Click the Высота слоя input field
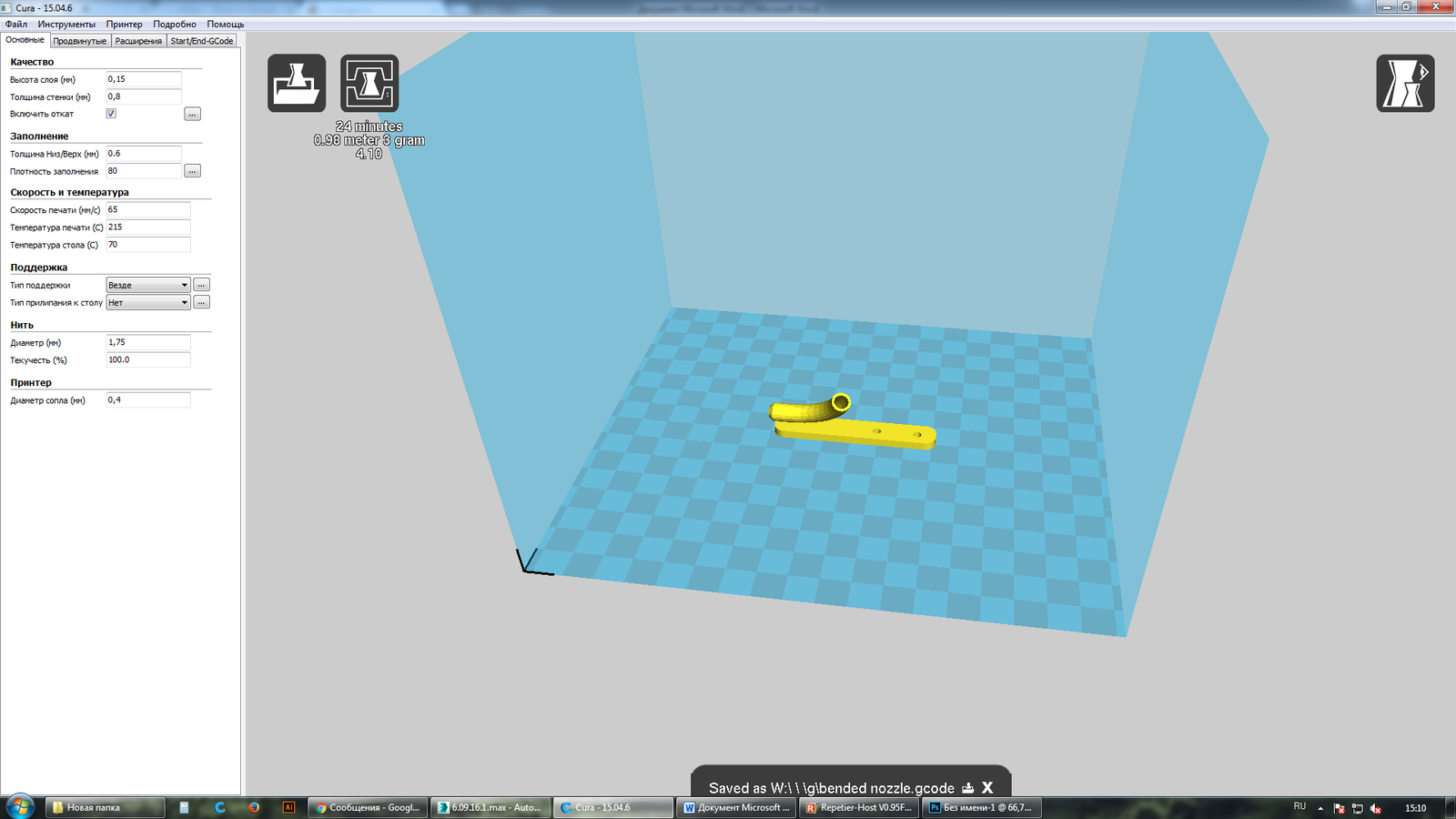 click(144, 79)
